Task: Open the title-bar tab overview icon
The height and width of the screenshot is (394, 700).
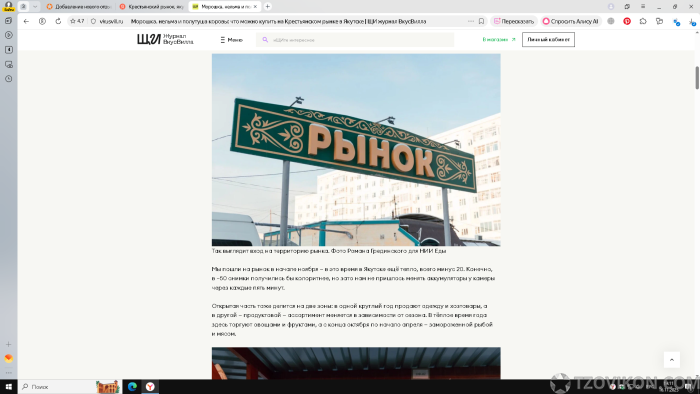Action: click(x=627, y=7)
